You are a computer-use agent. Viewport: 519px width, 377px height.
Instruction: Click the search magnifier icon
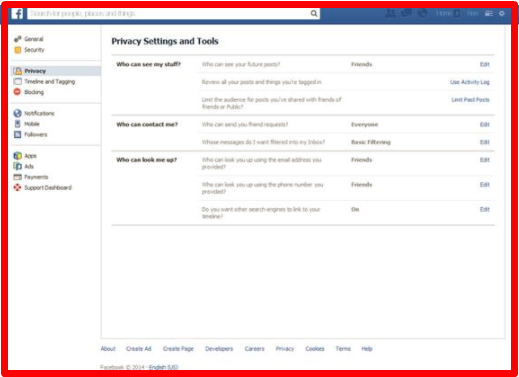tap(314, 13)
